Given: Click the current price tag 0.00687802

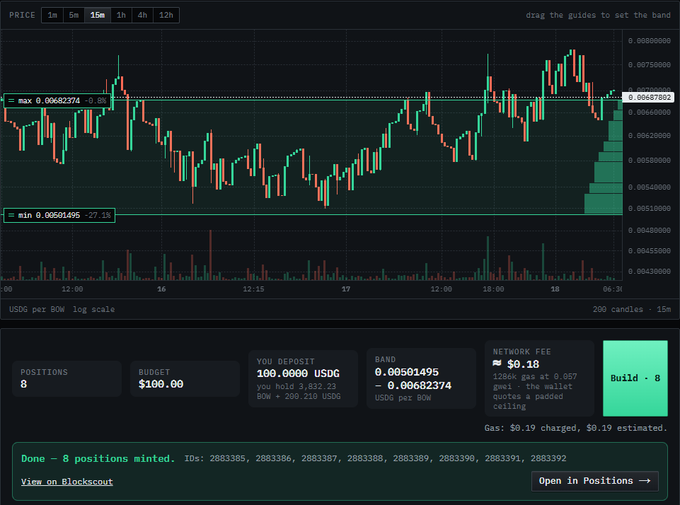Looking at the screenshot, I should point(649,98).
